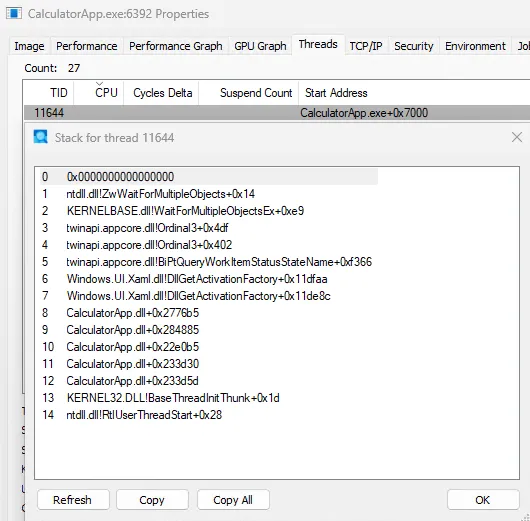The width and height of the screenshot is (530, 521).
Task: Switch to the Performance tab
Action: (87, 46)
